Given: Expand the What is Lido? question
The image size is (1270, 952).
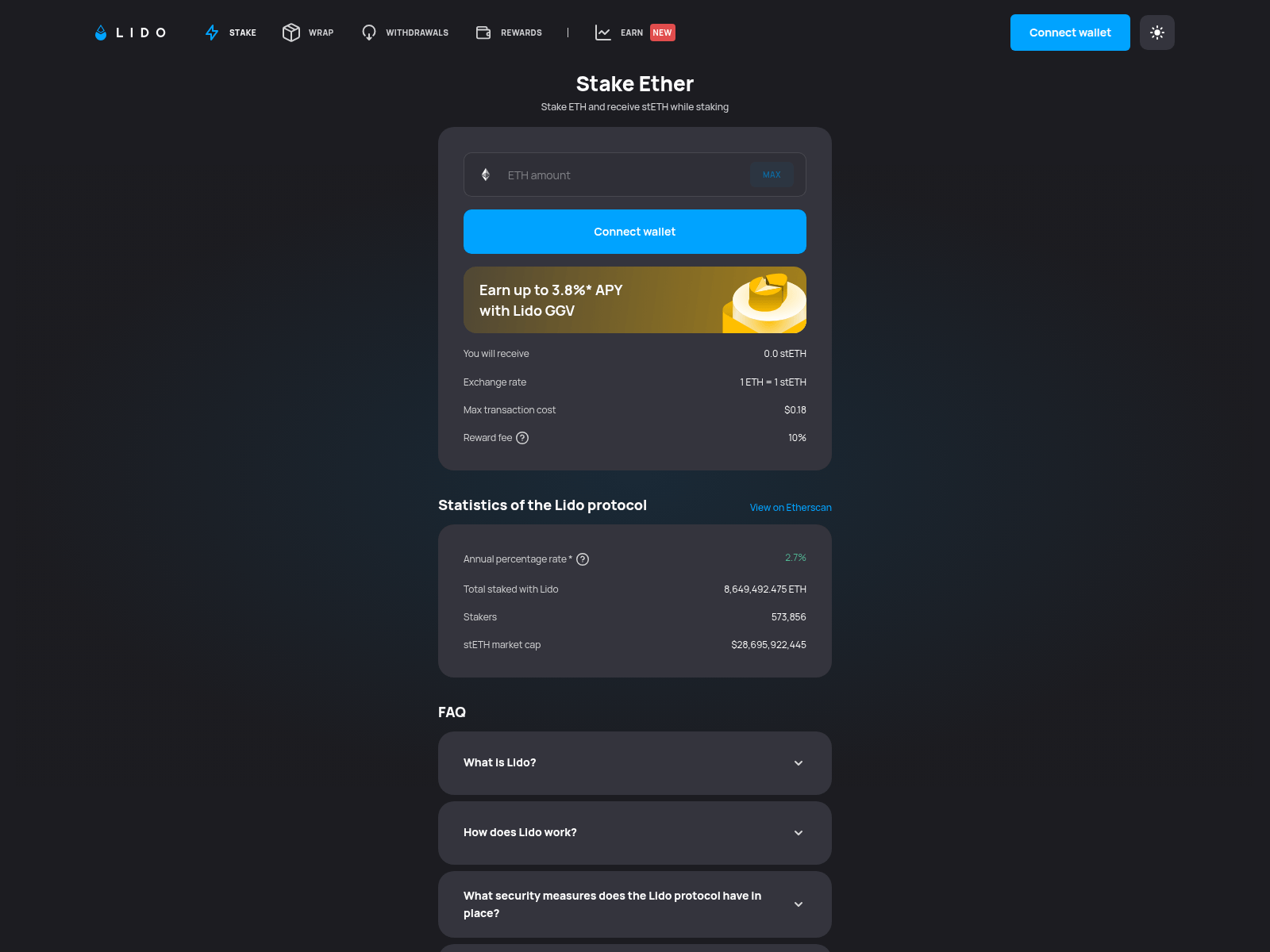Looking at the screenshot, I should coord(635,763).
